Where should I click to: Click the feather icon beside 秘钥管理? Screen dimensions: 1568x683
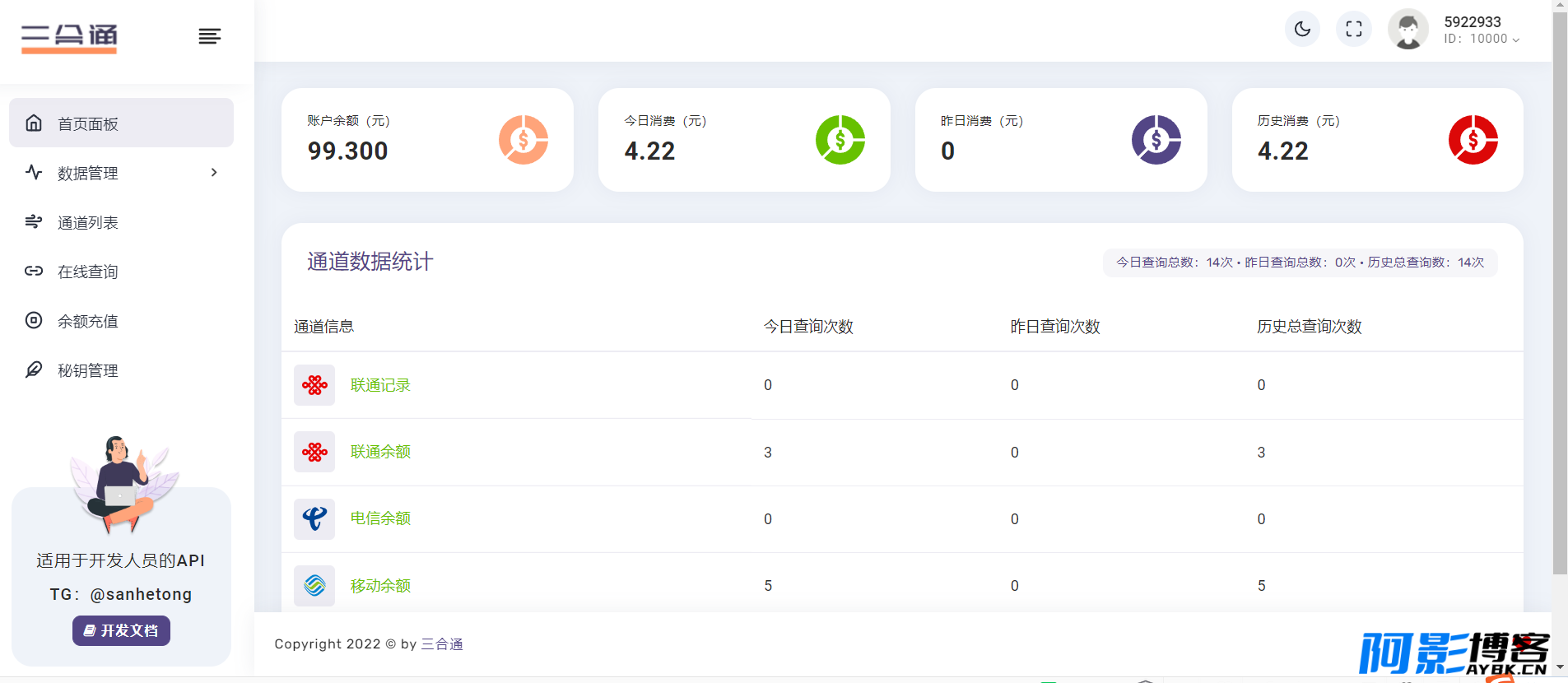[x=34, y=369]
